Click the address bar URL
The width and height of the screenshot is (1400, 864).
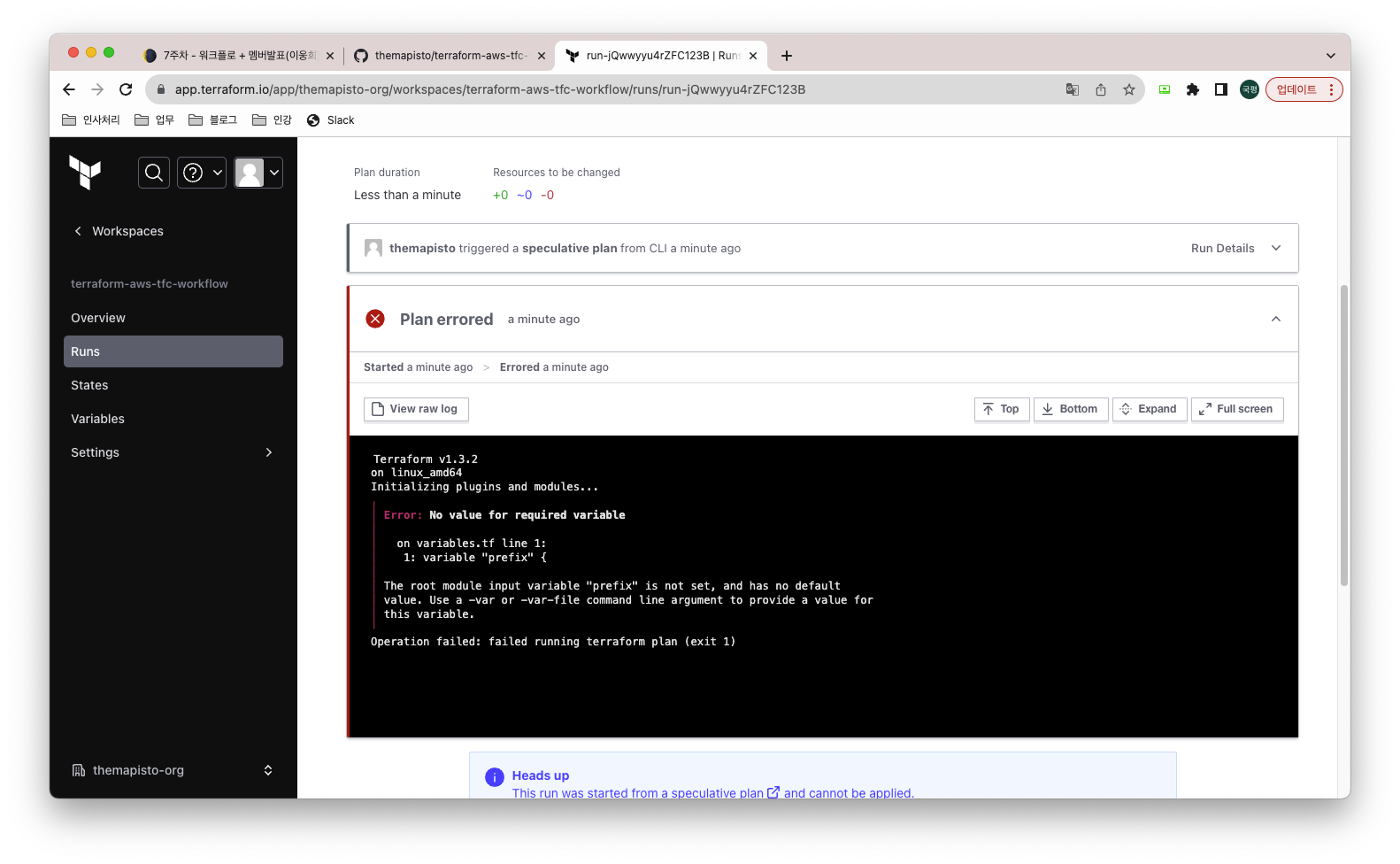coord(490,89)
